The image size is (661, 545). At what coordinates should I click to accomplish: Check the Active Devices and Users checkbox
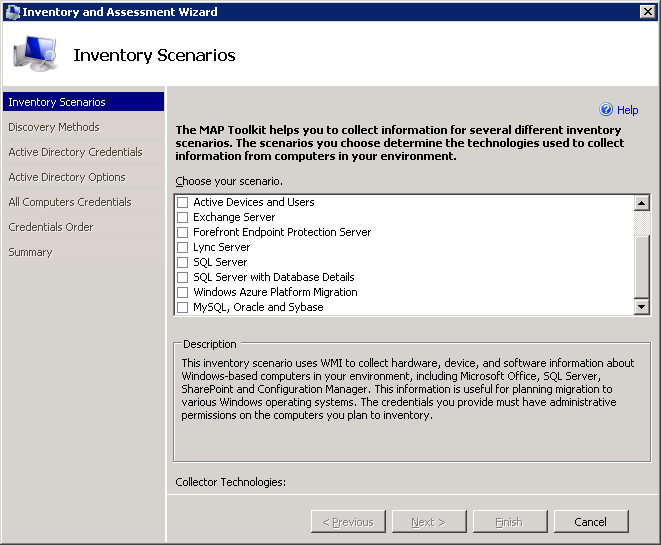tap(182, 202)
